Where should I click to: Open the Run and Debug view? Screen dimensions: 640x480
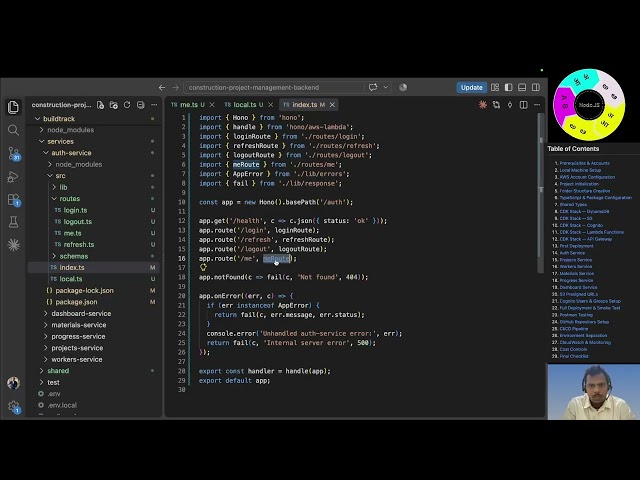coord(13,177)
